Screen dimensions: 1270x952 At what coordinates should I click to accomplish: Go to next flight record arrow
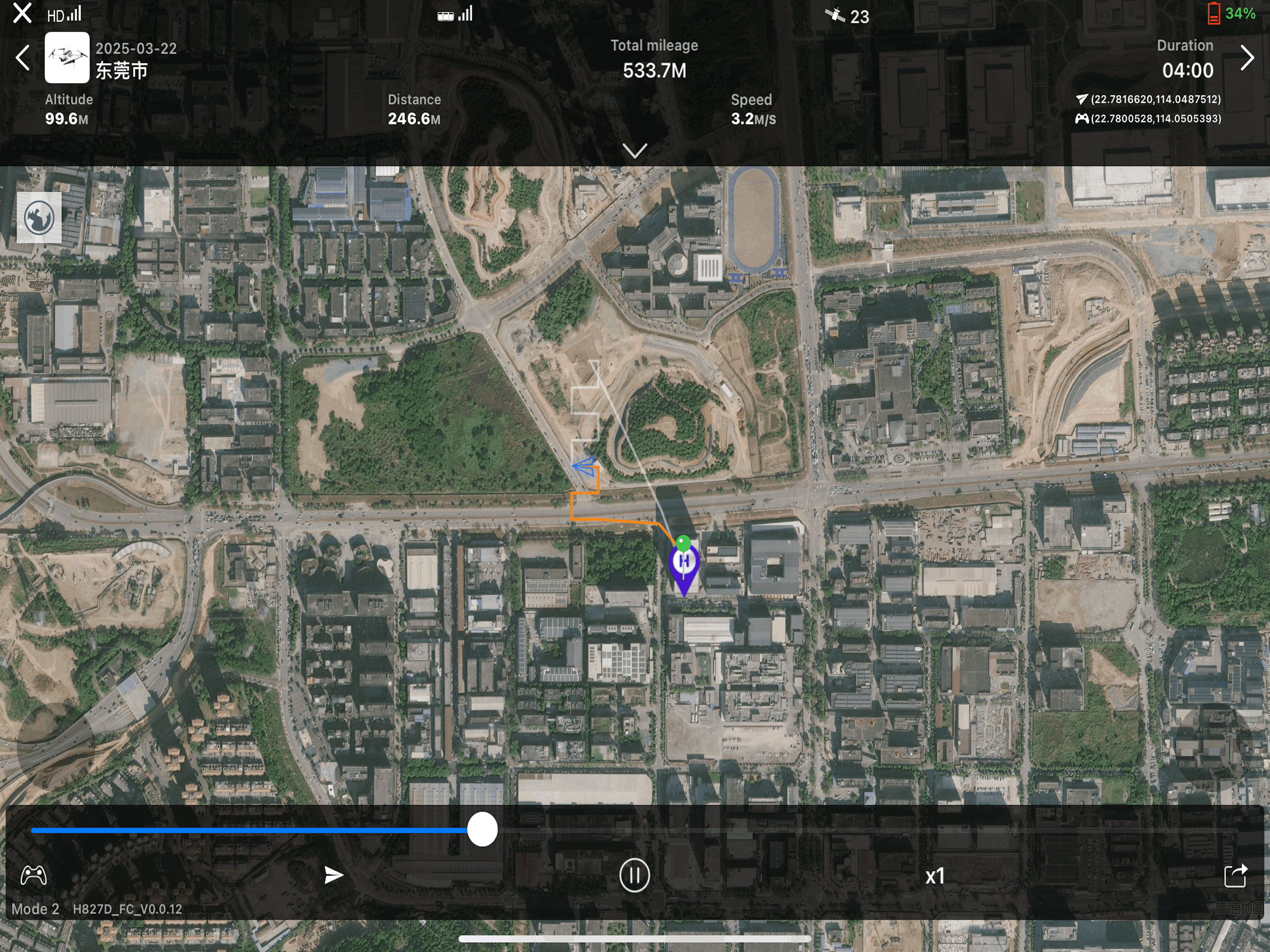coord(1247,58)
